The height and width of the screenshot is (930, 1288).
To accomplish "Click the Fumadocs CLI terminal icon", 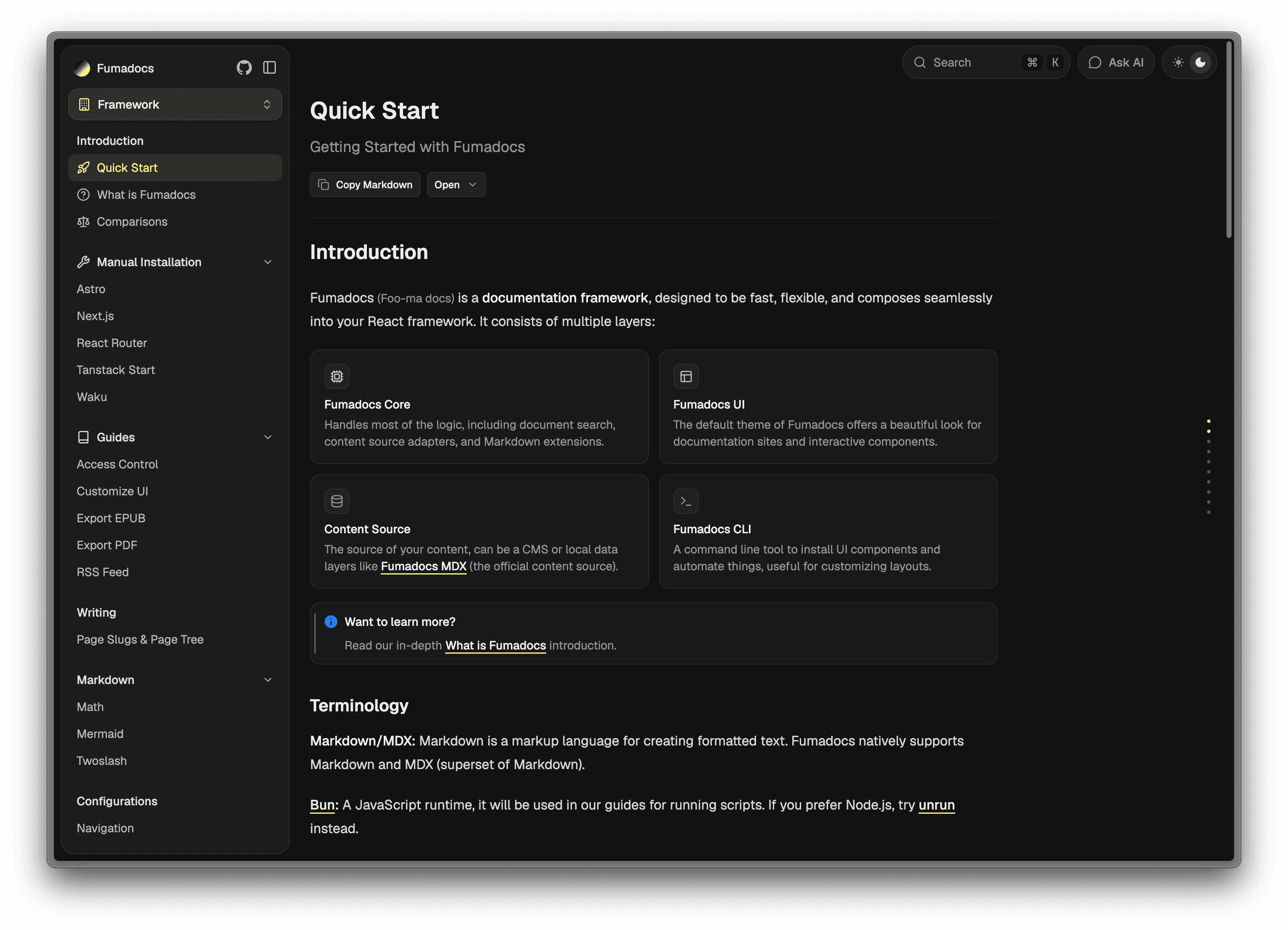I will [686, 501].
